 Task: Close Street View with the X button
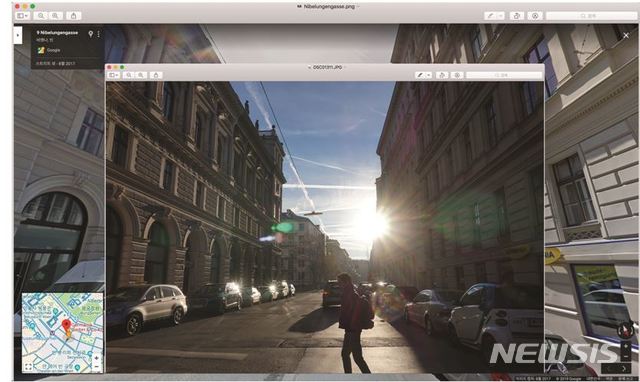point(626,36)
